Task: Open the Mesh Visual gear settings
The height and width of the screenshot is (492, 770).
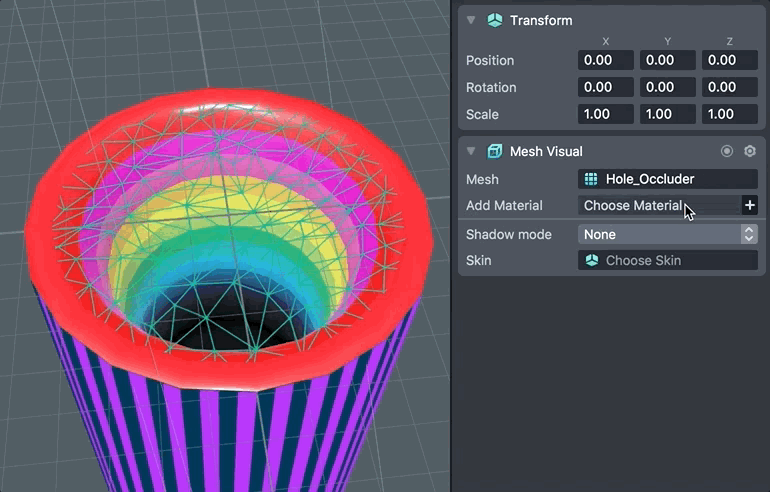Action: [x=750, y=151]
